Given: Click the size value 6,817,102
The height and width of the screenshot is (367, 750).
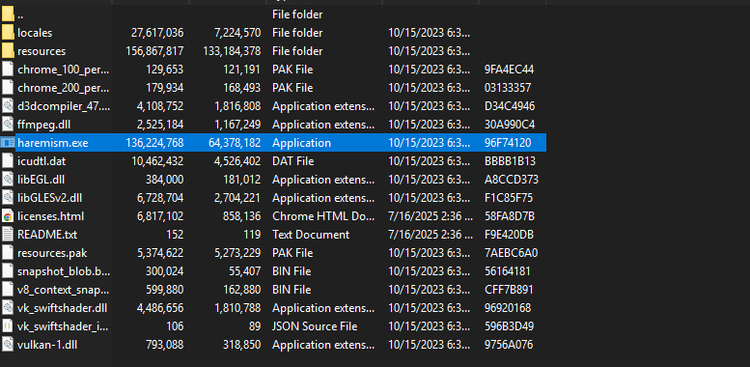Looking at the screenshot, I should 160,216.
